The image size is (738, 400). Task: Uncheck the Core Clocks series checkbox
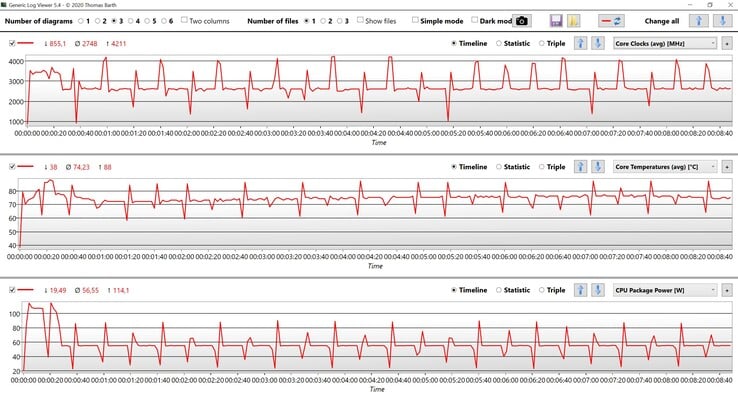12,43
